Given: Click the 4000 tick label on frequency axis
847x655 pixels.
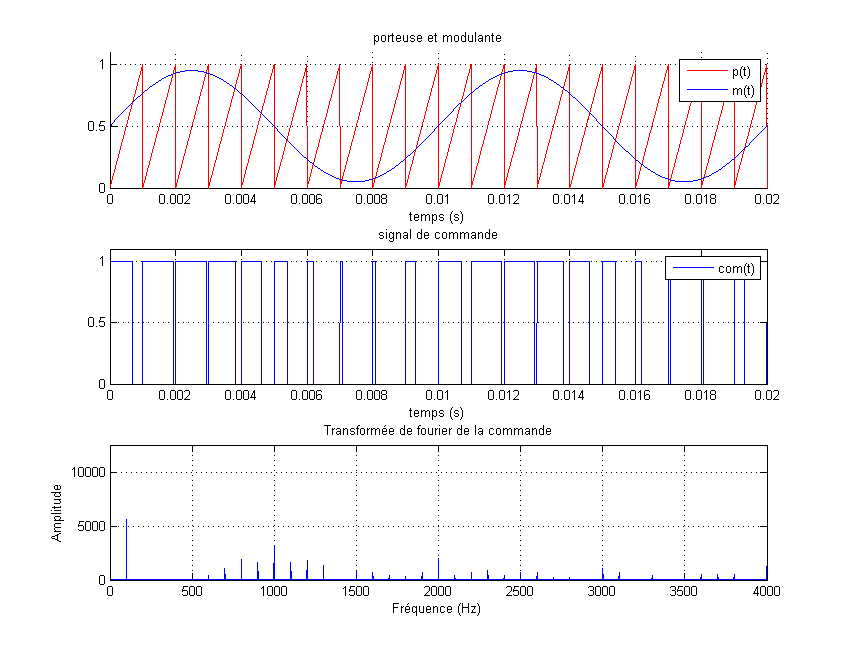Looking at the screenshot, I should (x=767, y=592).
